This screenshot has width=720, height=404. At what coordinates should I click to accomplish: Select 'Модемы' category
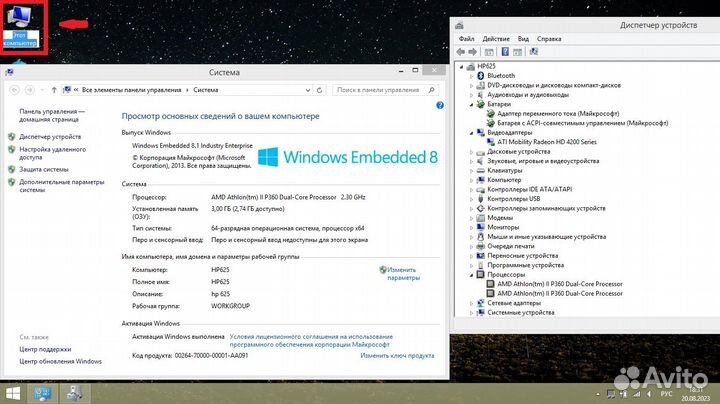point(500,218)
